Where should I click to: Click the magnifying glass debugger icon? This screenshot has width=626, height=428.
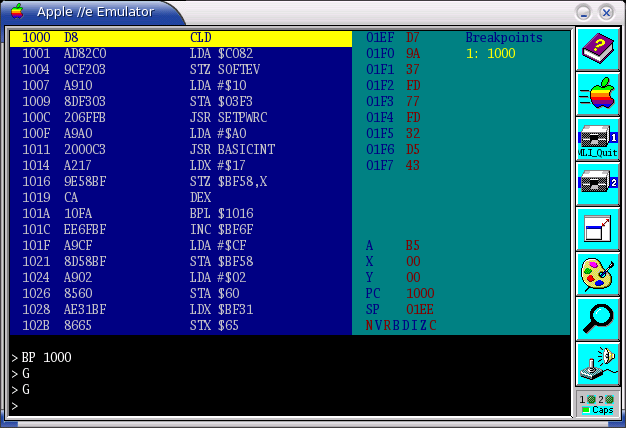[x=598, y=319]
